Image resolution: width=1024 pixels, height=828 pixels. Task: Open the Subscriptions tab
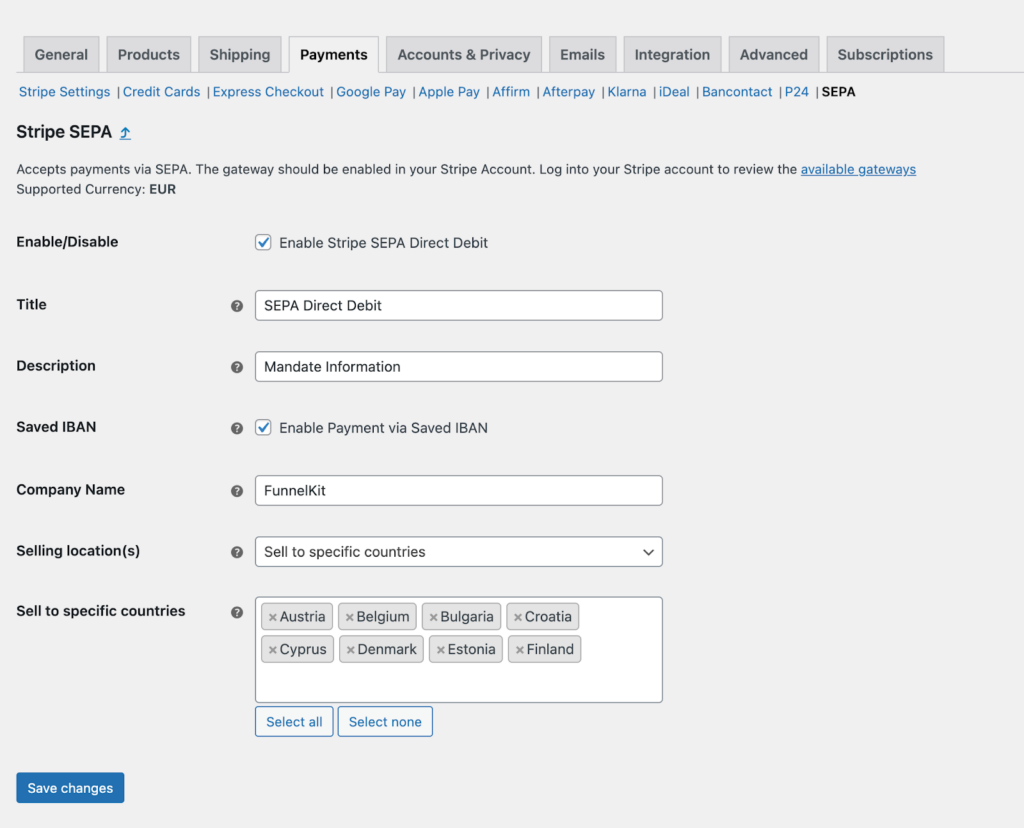884,54
